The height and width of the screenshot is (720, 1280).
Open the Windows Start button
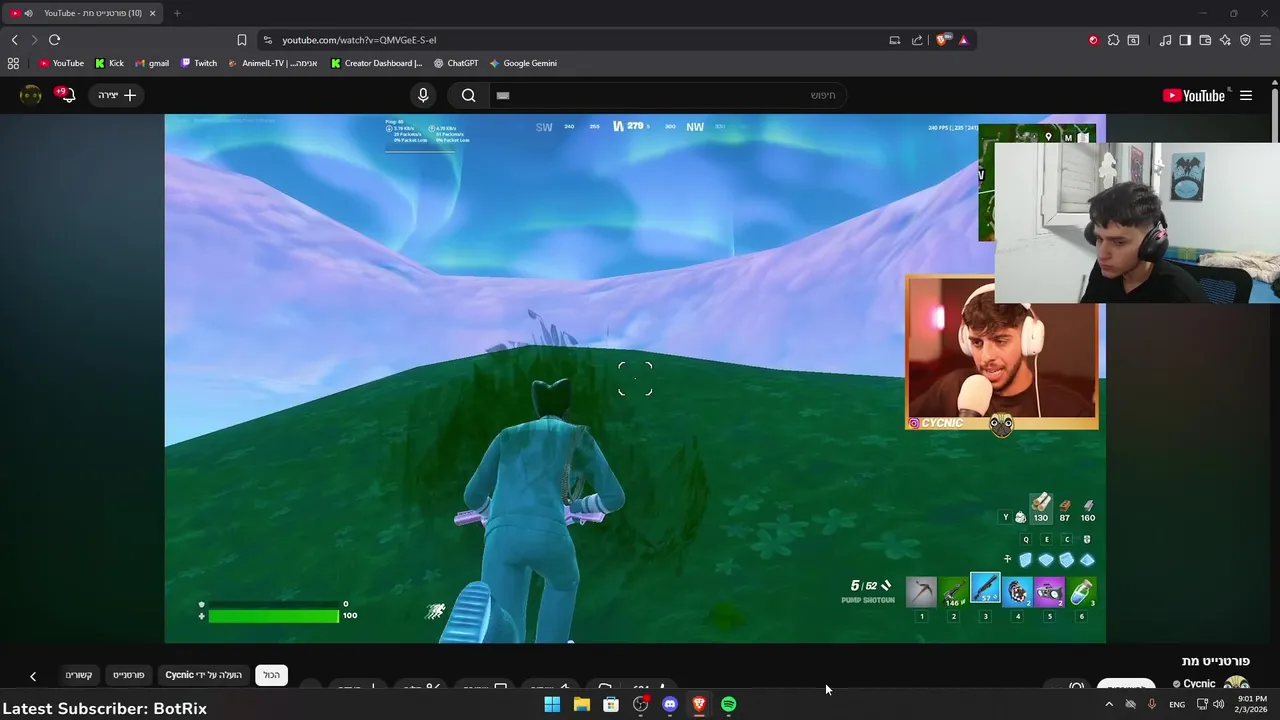tap(552, 704)
